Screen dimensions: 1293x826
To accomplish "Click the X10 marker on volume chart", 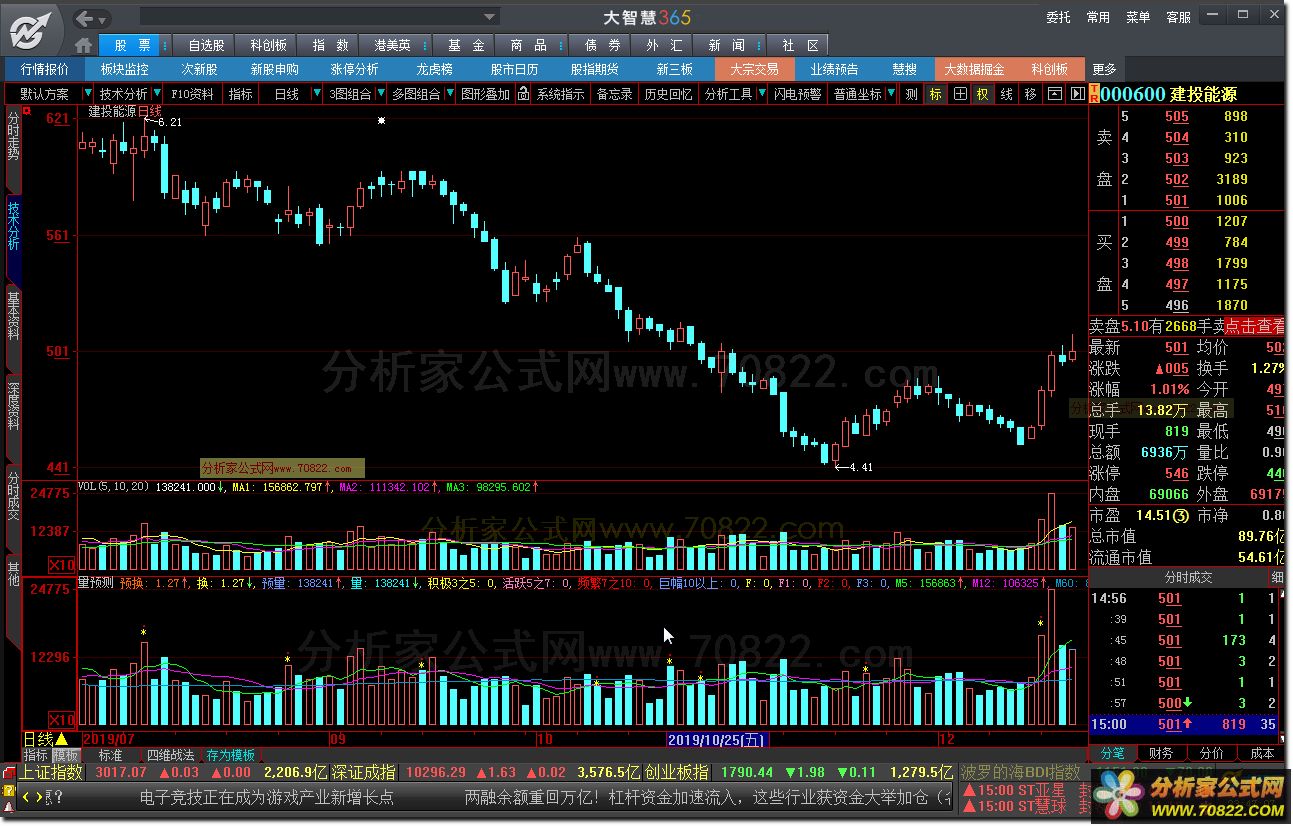I will (64, 565).
